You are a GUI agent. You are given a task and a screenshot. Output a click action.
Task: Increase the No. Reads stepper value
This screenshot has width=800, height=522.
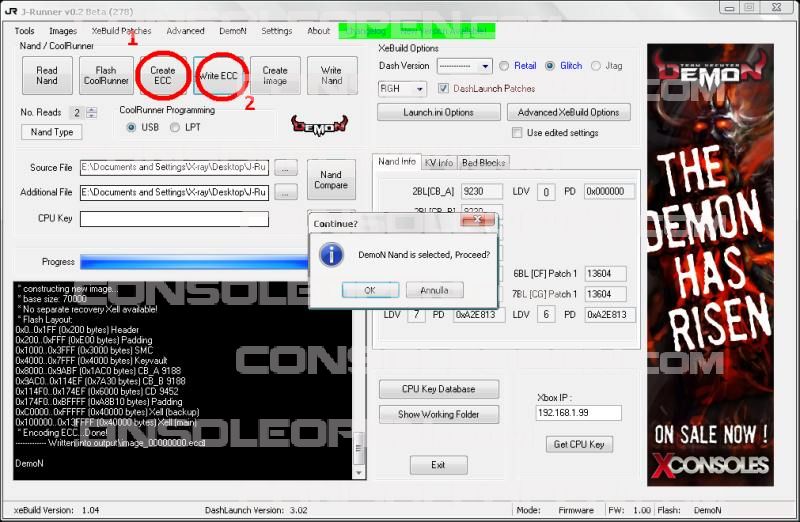[x=91, y=109]
